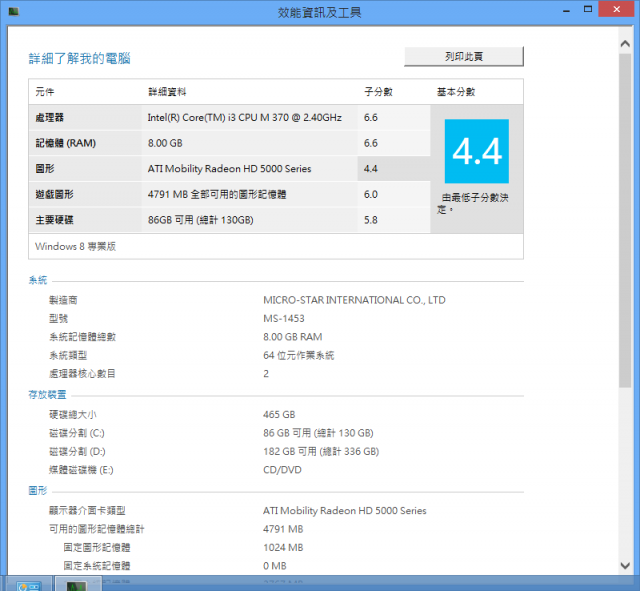Click the 由最低子分數決定 caption
Screen dimensions: 640x591
coord(473,203)
